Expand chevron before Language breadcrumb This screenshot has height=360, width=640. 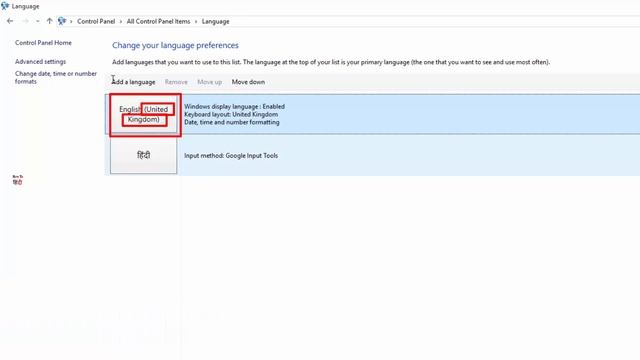point(196,21)
